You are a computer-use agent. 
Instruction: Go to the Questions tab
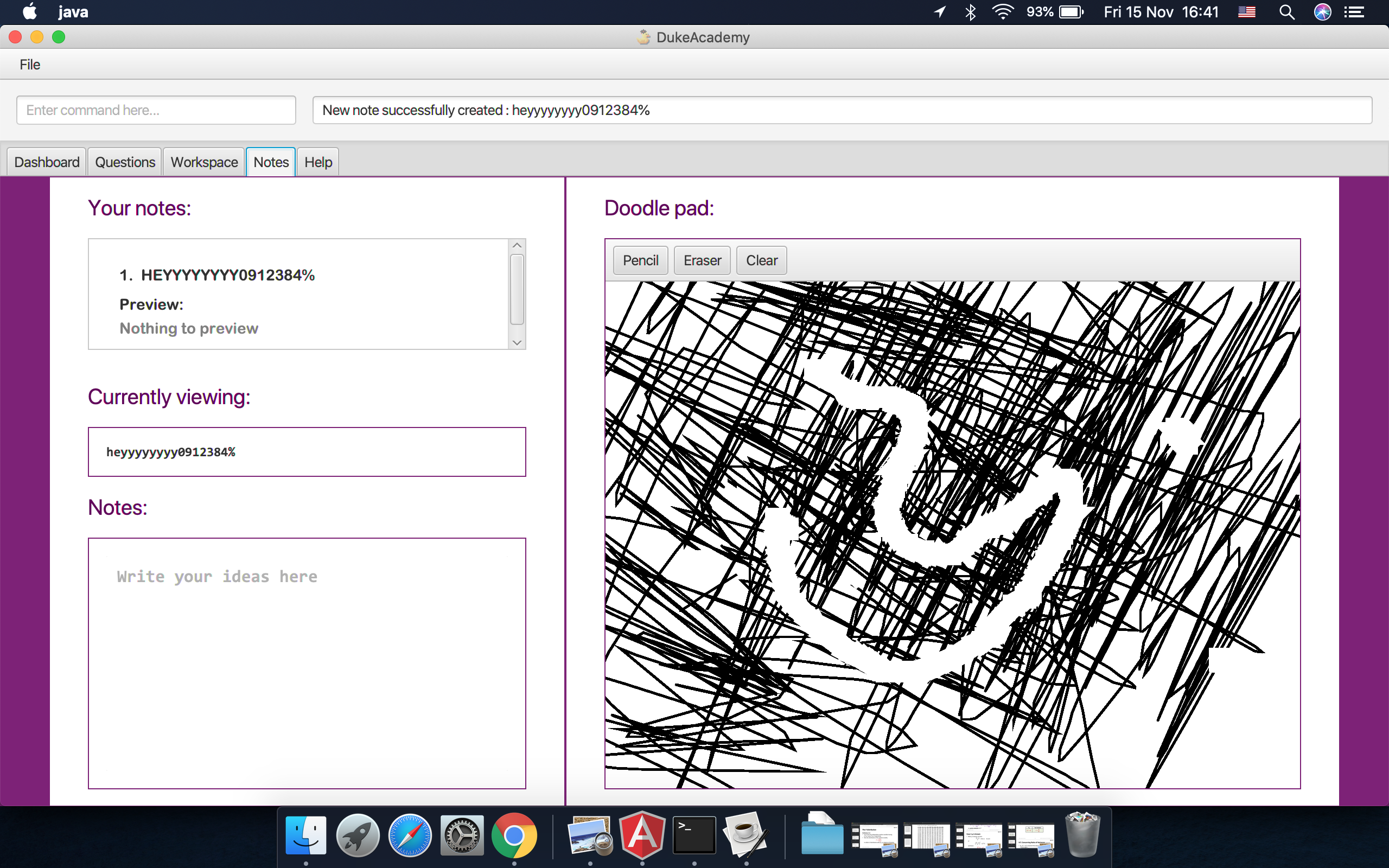125,162
